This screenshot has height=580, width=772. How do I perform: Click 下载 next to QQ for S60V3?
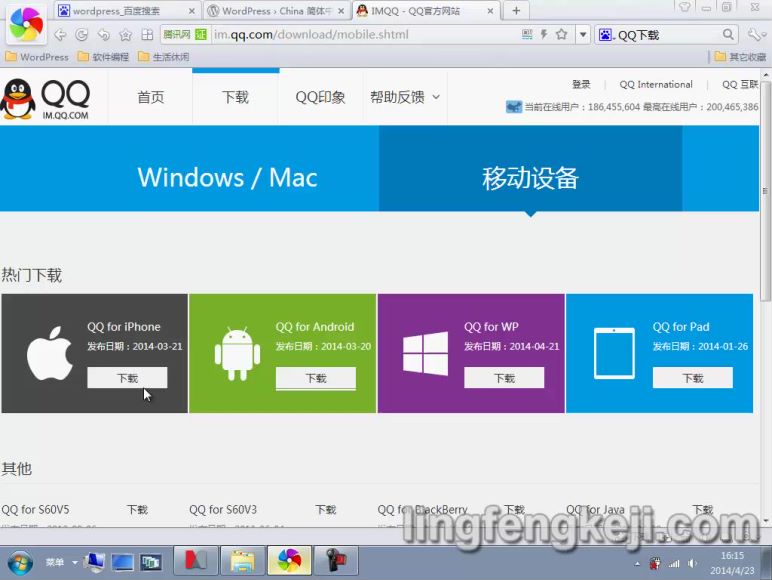point(325,510)
